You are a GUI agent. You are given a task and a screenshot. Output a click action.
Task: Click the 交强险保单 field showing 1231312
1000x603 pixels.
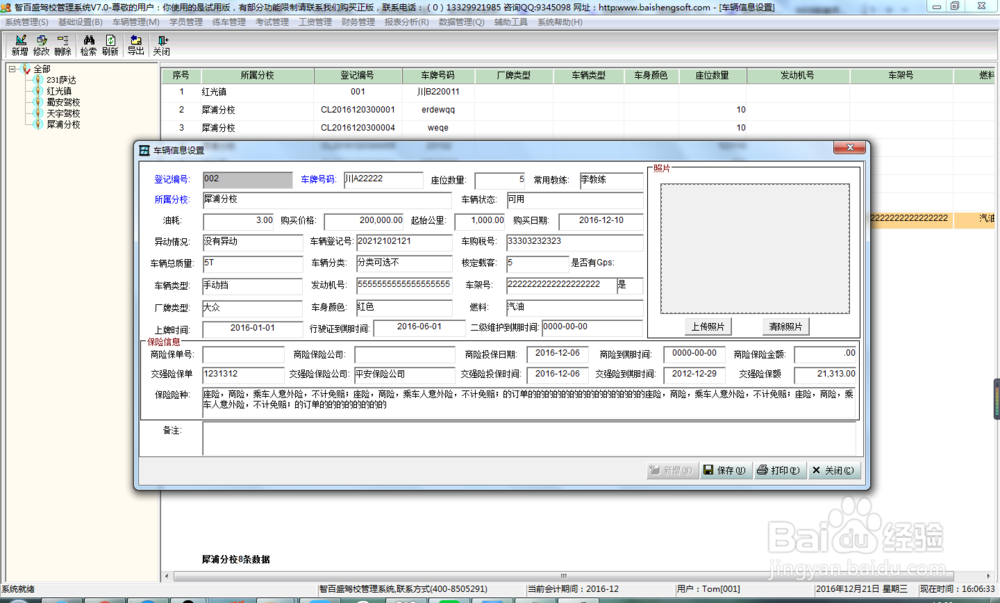[x=243, y=375]
